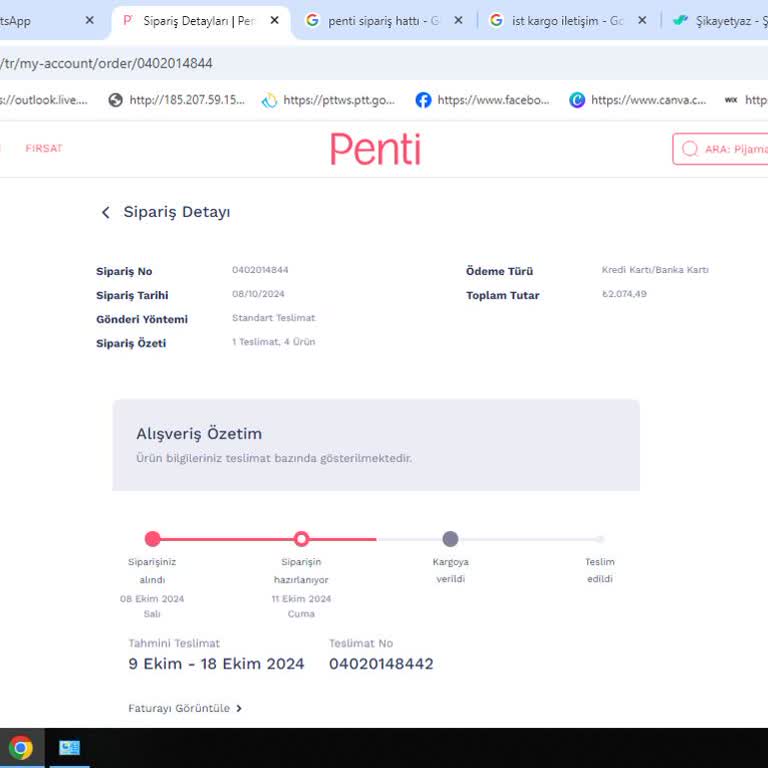Click the Canva bookmark icon

pos(577,100)
